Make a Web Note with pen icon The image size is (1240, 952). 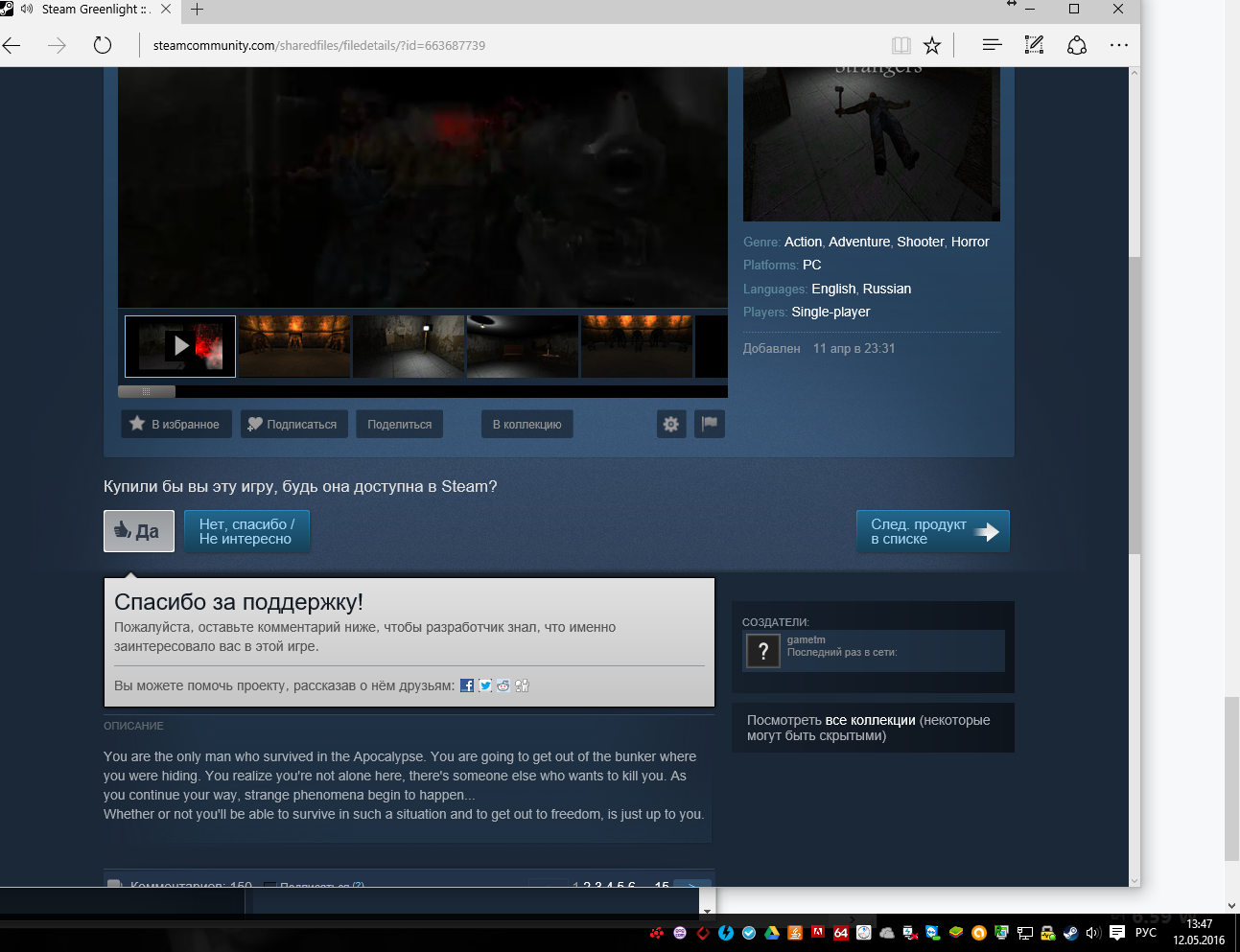click(x=1034, y=45)
